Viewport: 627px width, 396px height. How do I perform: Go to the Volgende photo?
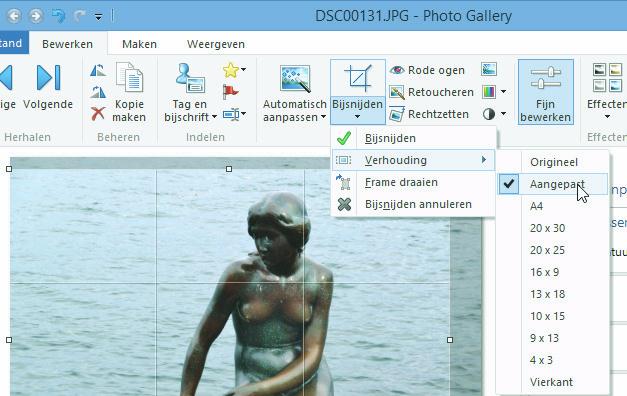tap(48, 88)
